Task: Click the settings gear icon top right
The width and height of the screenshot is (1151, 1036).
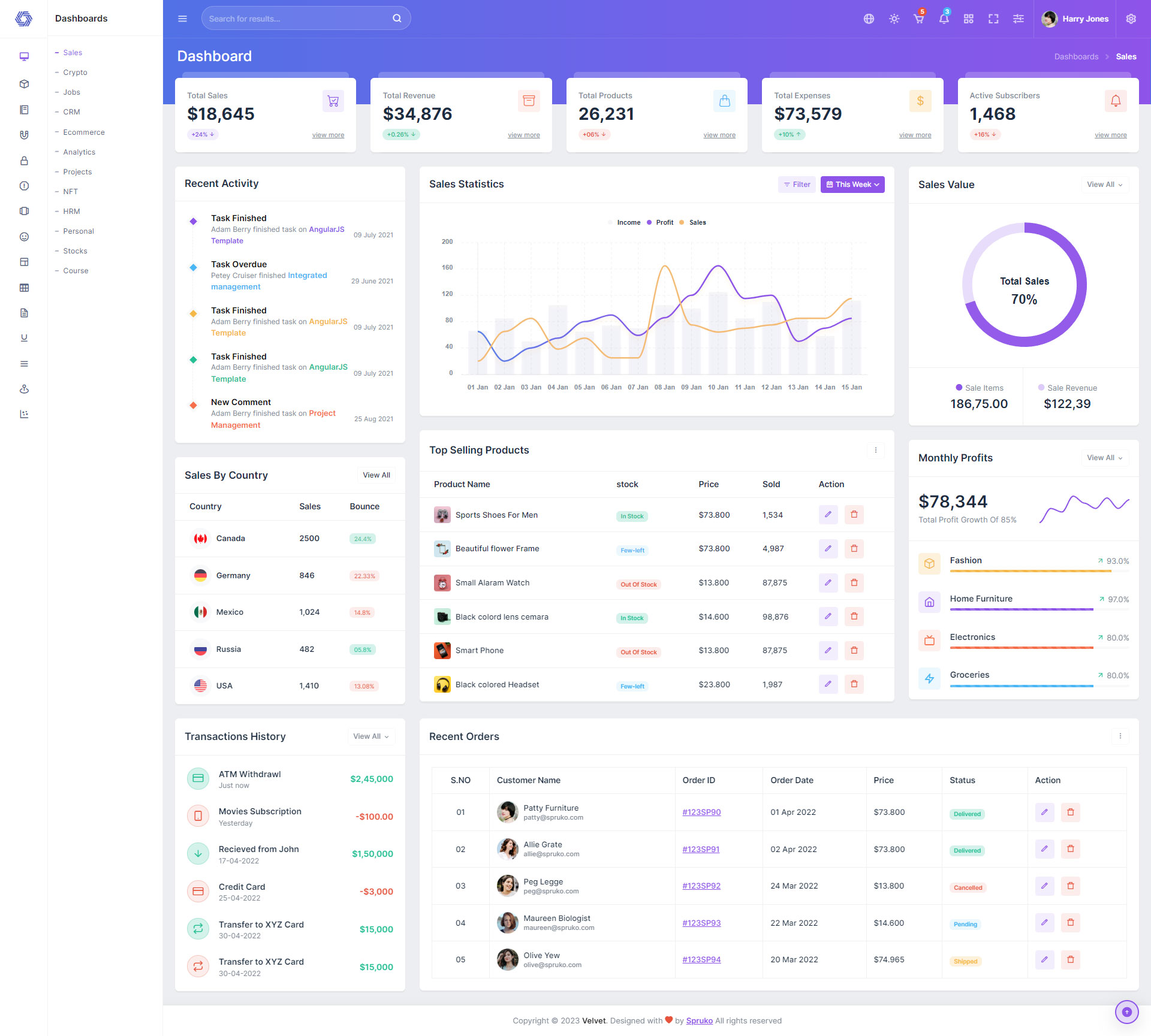Action: pyautogui.click(x=1131, y=19)
